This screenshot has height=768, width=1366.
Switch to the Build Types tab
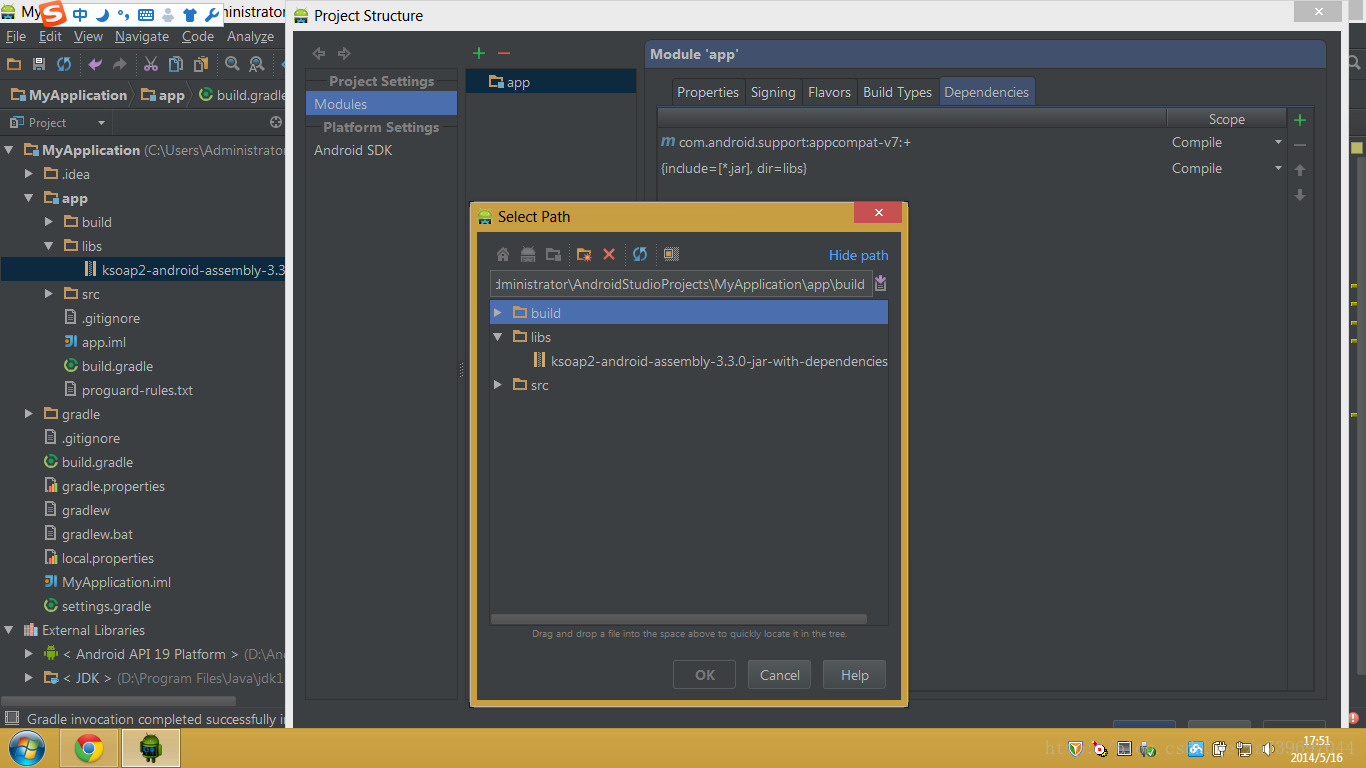click(897, 92)
